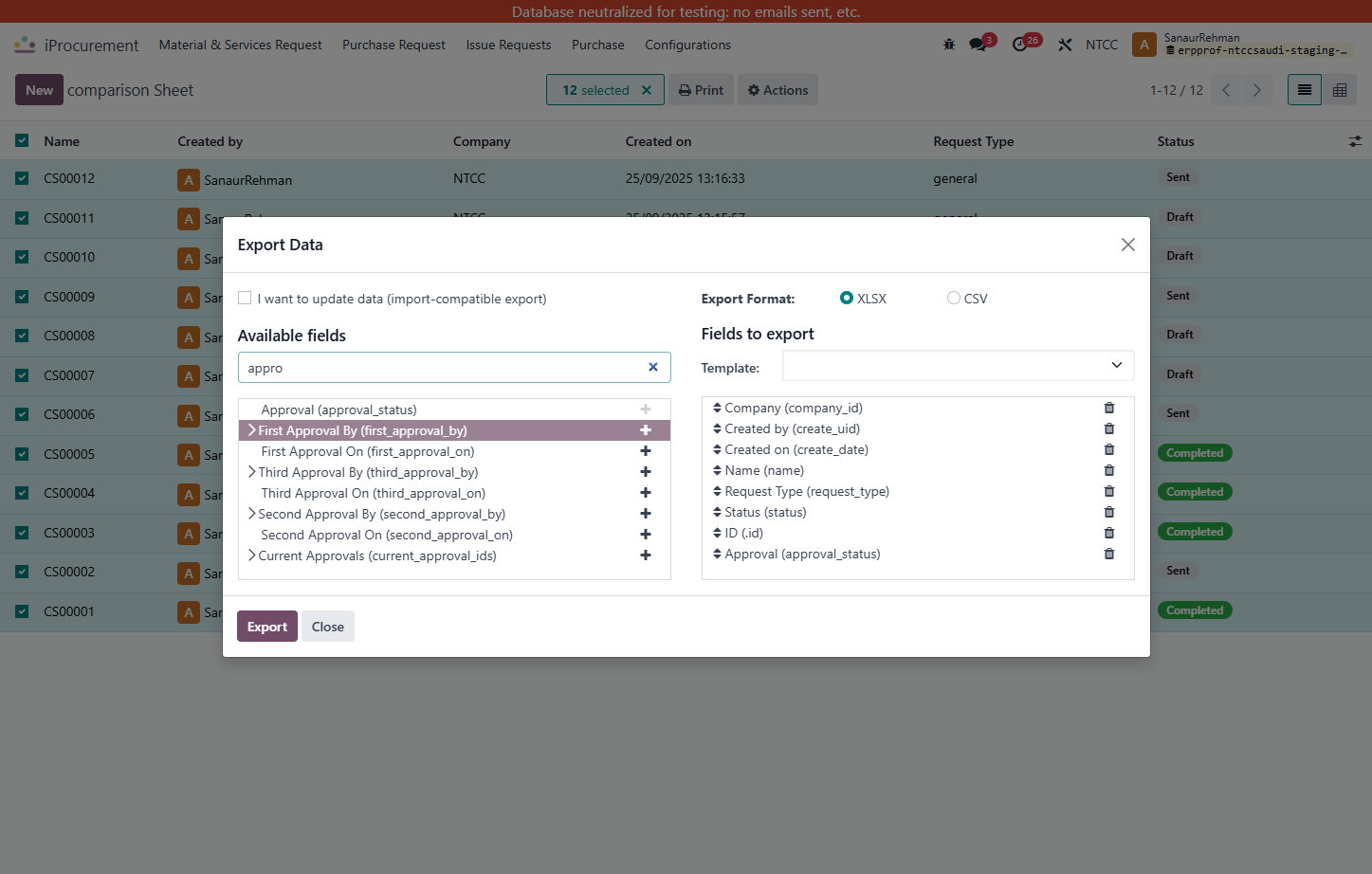
Task: Open the conversations messages icon
Action: click(979, 45)
